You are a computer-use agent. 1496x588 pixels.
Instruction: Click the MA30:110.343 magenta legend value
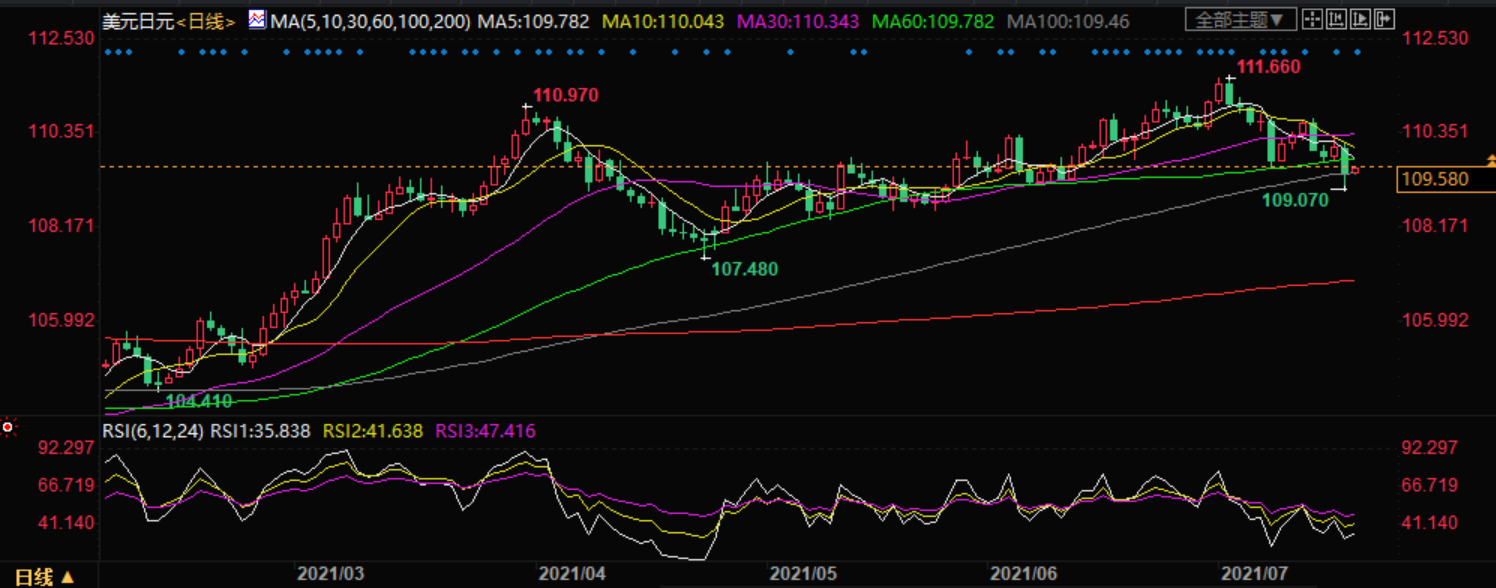[x=790, y=21]
